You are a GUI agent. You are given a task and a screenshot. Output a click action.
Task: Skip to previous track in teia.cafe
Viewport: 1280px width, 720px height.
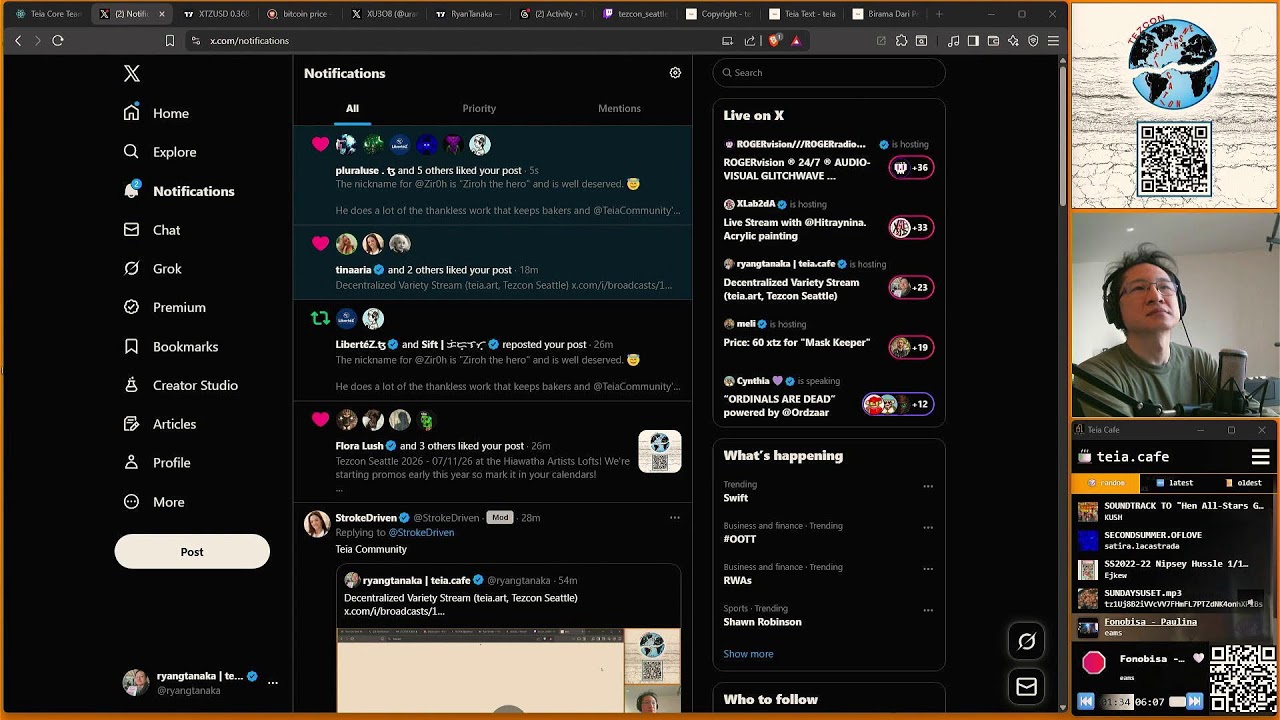click(1086, 702)
